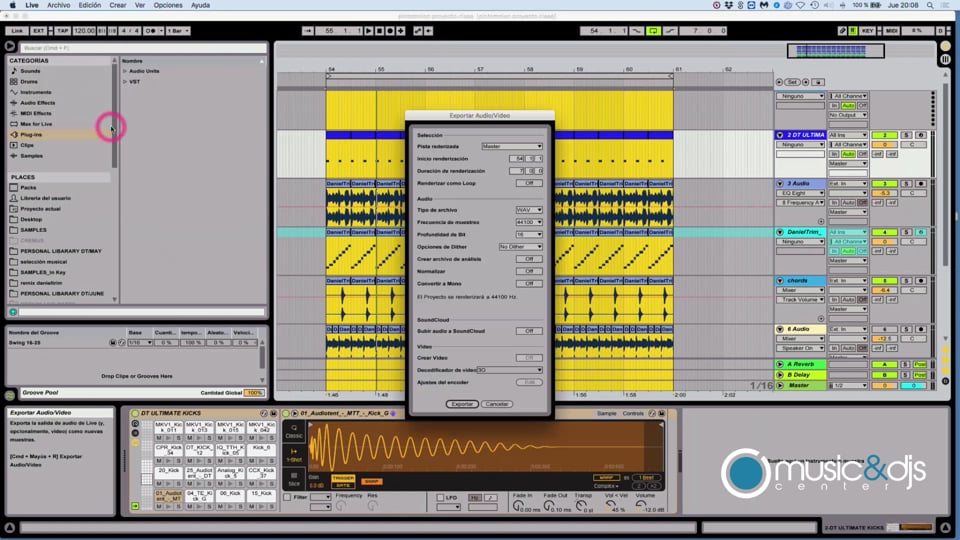Toggle Convertir a Mono option
The image size is (960, 540).
click(529, 283)
